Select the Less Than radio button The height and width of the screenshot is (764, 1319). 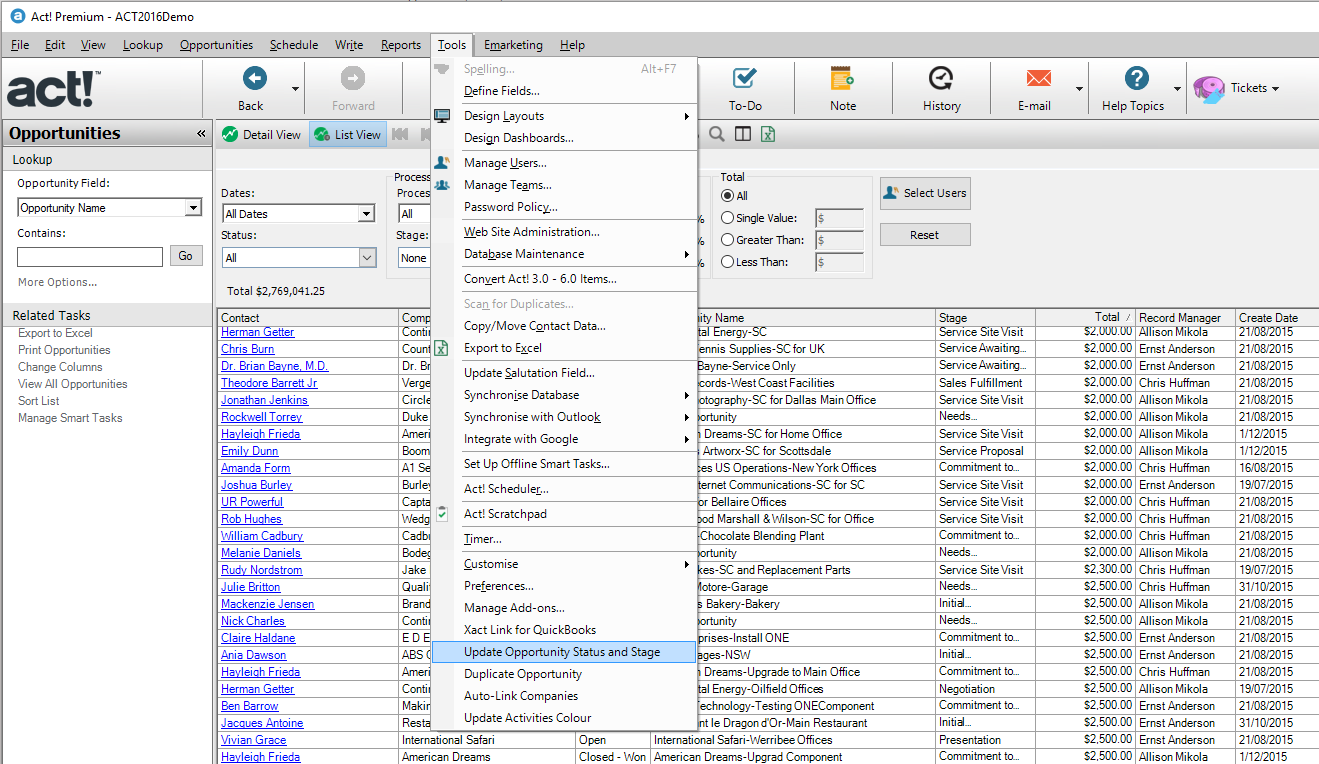click(727, 262)
